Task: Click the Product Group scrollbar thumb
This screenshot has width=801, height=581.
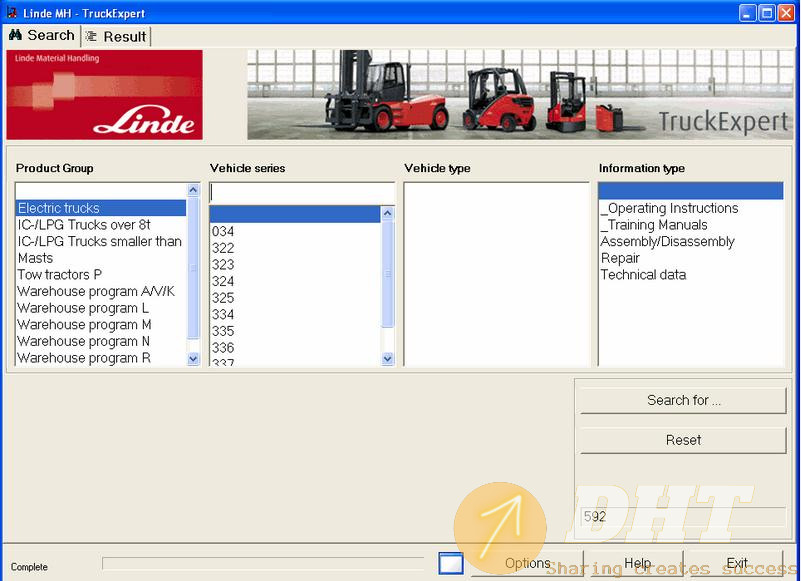Action: pyautogui.click(x=193, y=267)
